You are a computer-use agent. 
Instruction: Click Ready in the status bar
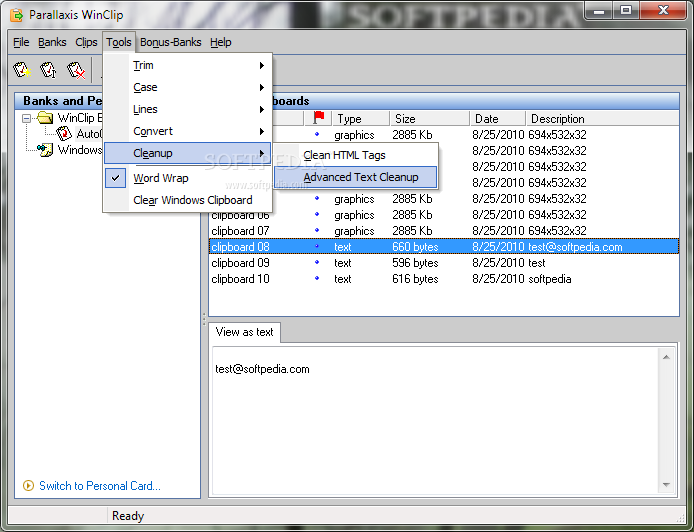tap(128, 516)
